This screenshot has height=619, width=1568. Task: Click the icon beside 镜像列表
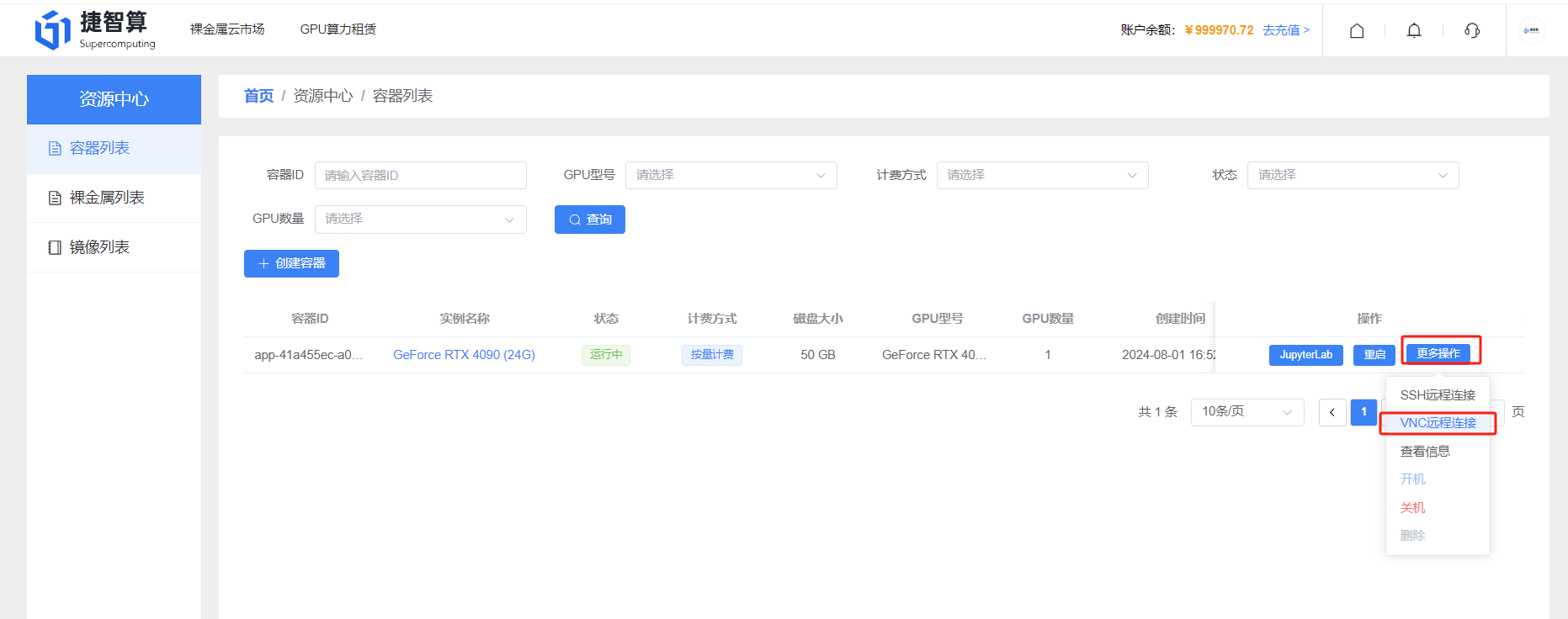pos(55,247)
